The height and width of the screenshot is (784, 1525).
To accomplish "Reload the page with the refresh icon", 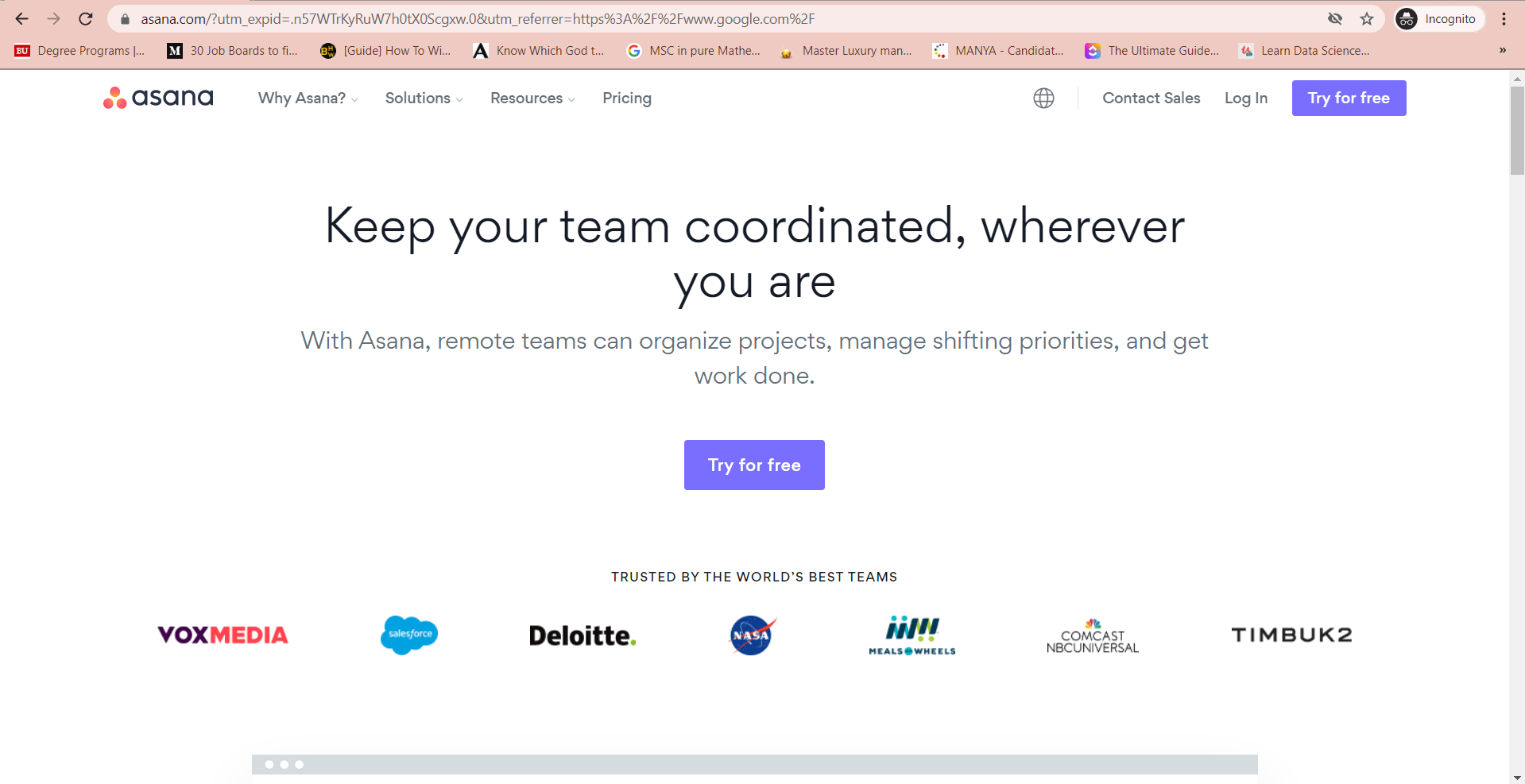I will (86, 19).
